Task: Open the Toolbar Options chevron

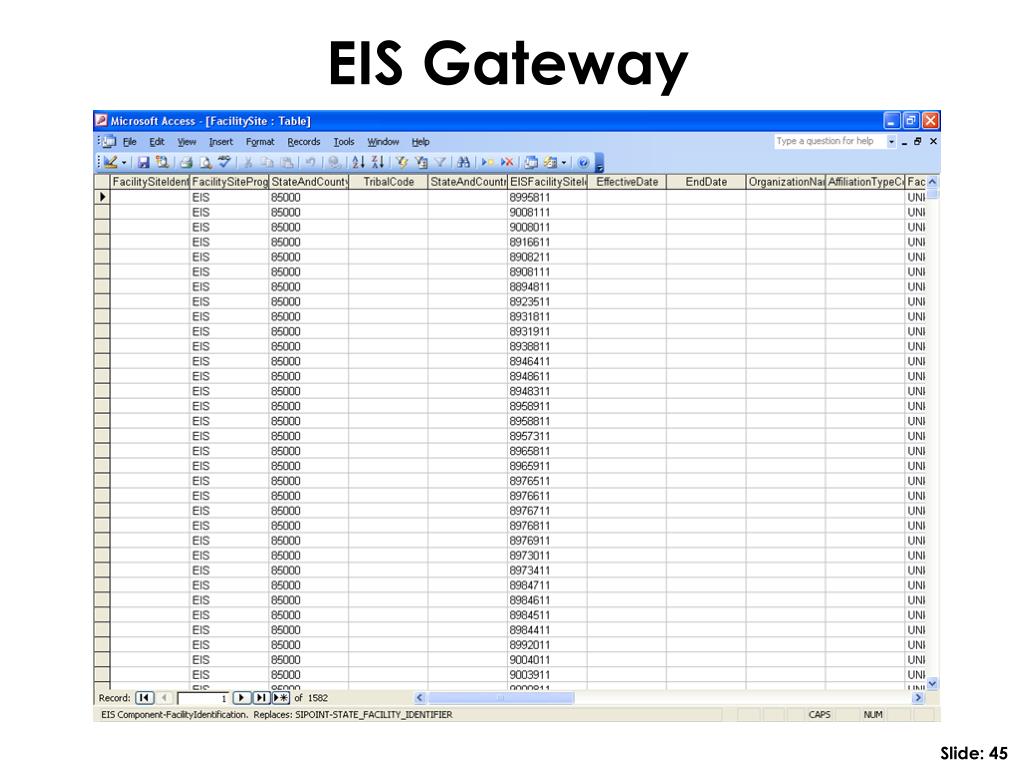Action: [600, 163]
